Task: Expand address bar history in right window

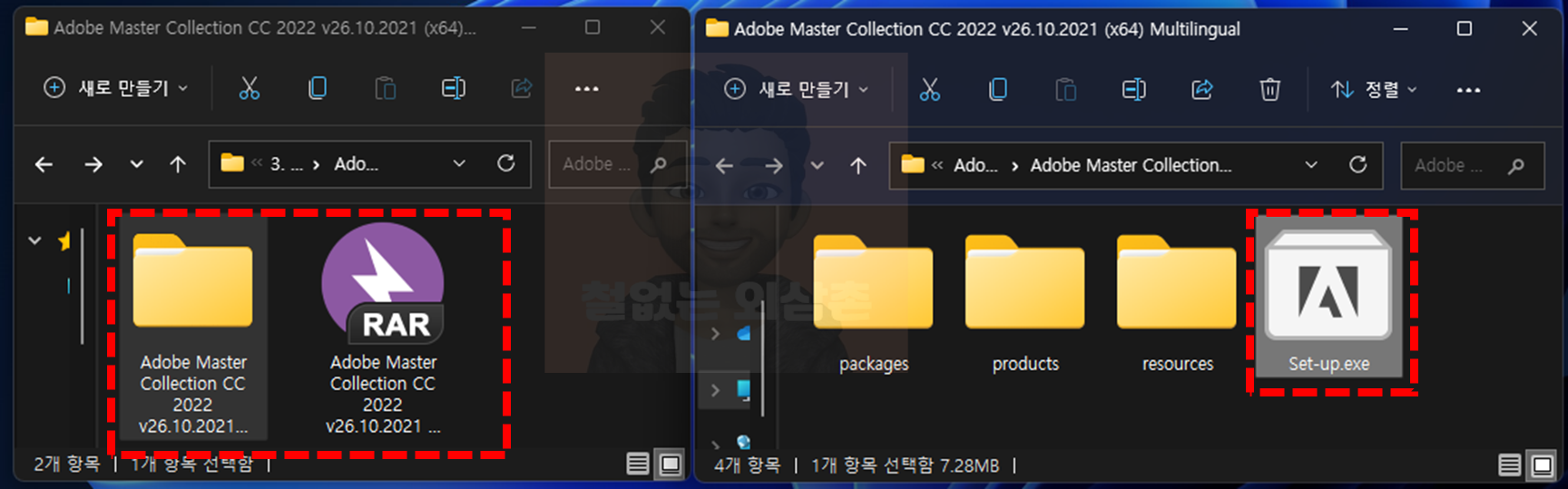Action: (x=1311, y=165)
